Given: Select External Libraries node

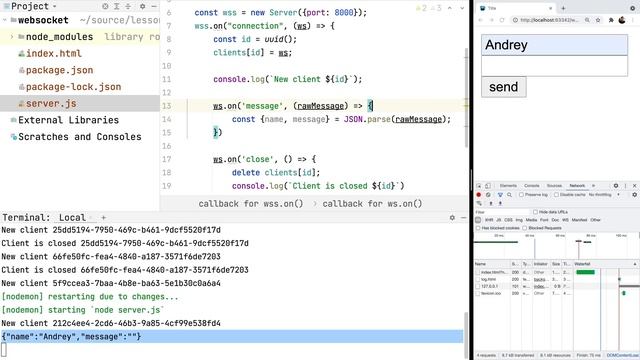Looking at the screenshot, I should 69,120.
